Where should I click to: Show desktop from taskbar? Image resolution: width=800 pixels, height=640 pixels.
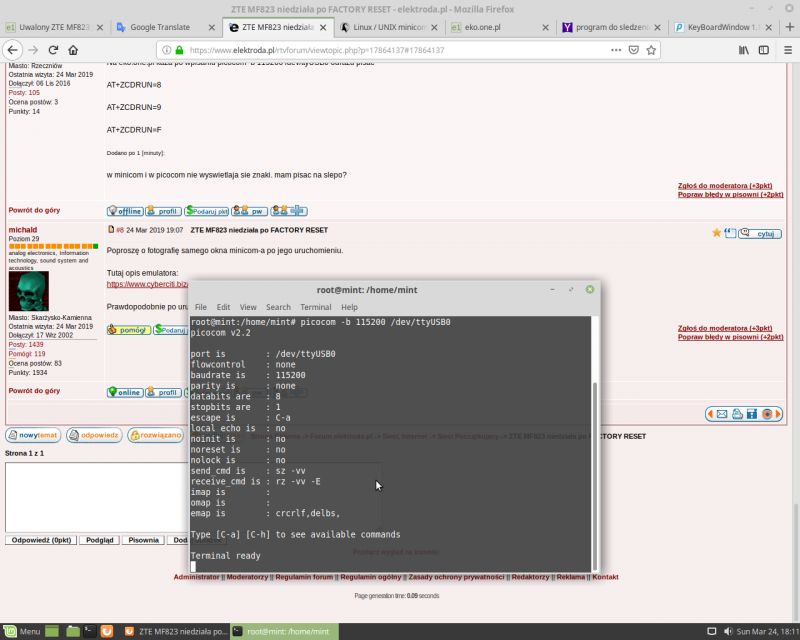coord(52,631)
